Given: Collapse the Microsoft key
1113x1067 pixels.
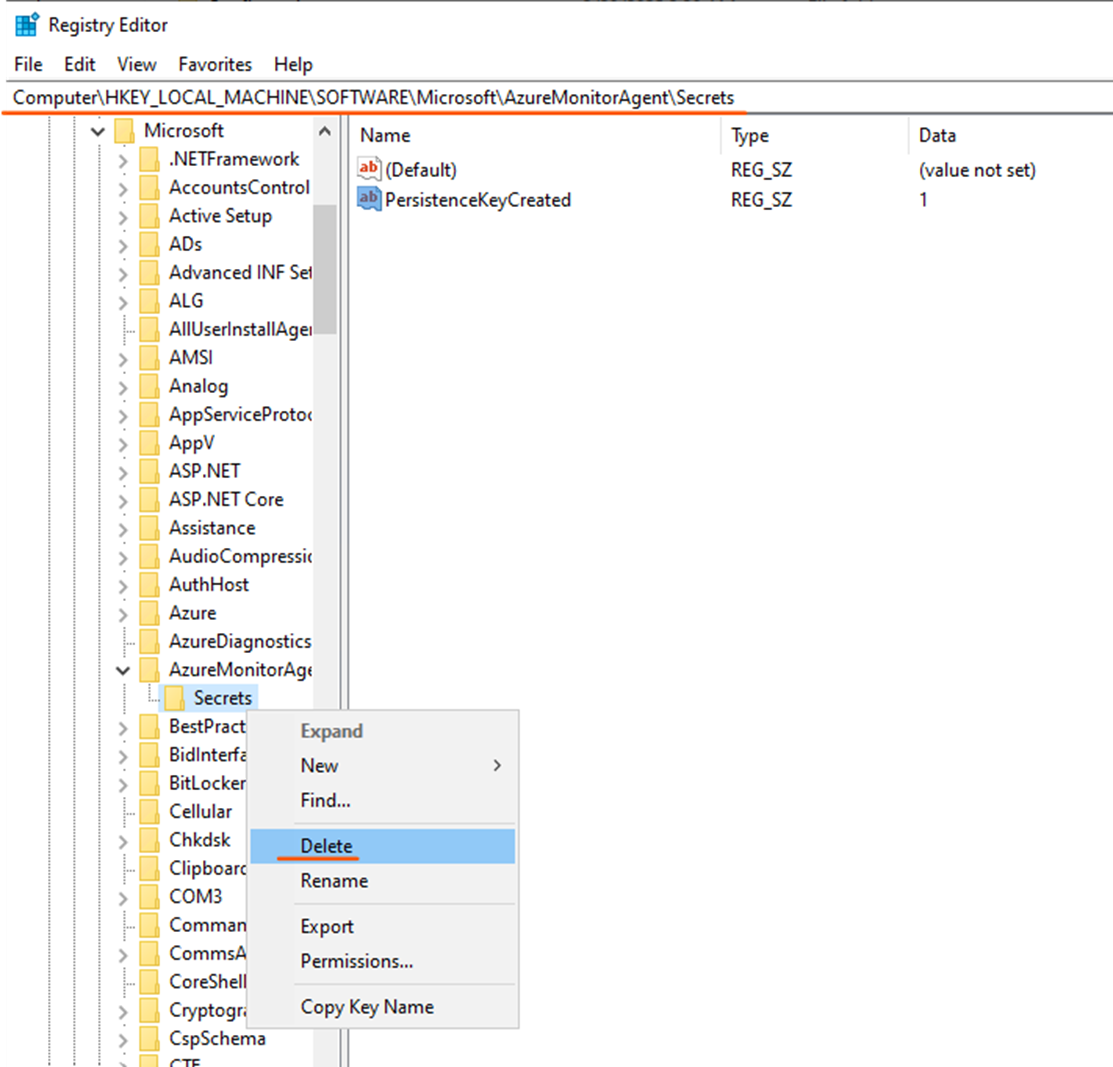Looking at the screenshot, I should tap(98, 131).
